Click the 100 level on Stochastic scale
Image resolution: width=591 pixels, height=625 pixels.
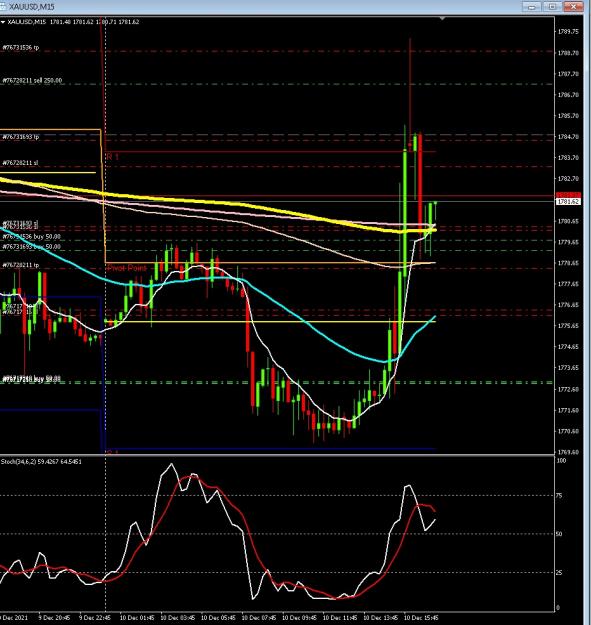click(561, 461)
